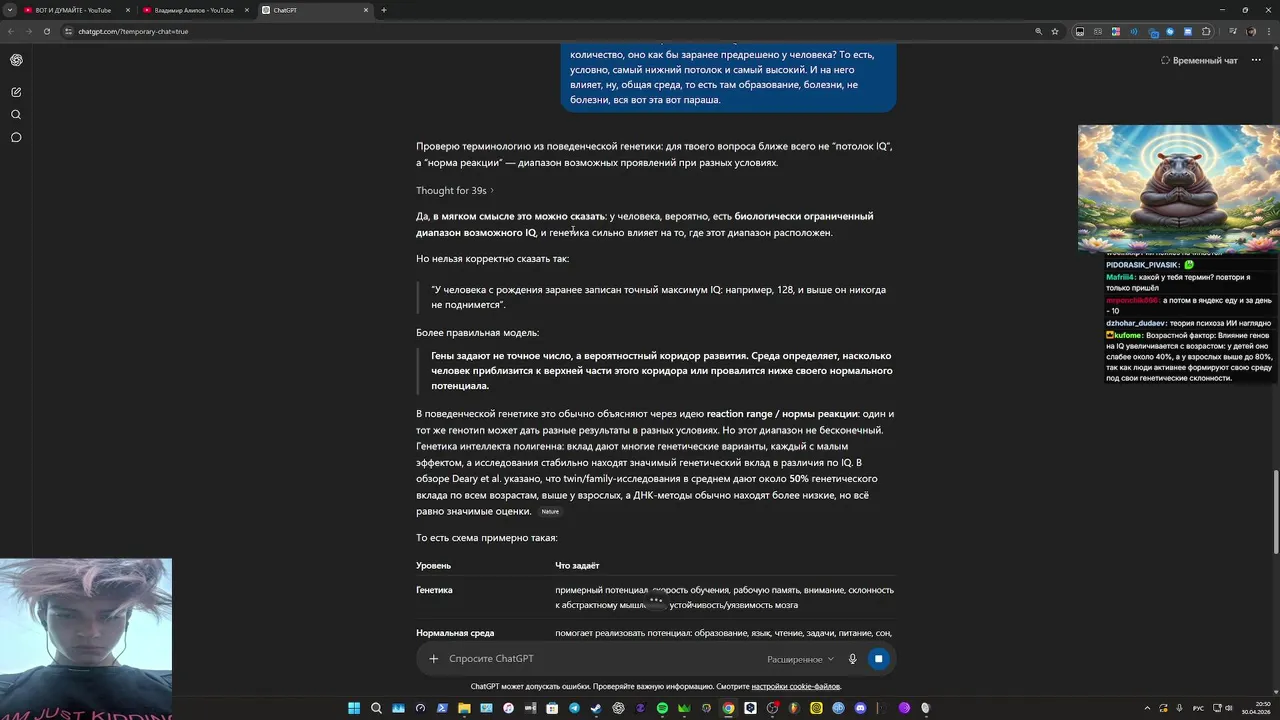
Task: Open the ChatGPT app icon in taskbar
Action: point(618,708)
